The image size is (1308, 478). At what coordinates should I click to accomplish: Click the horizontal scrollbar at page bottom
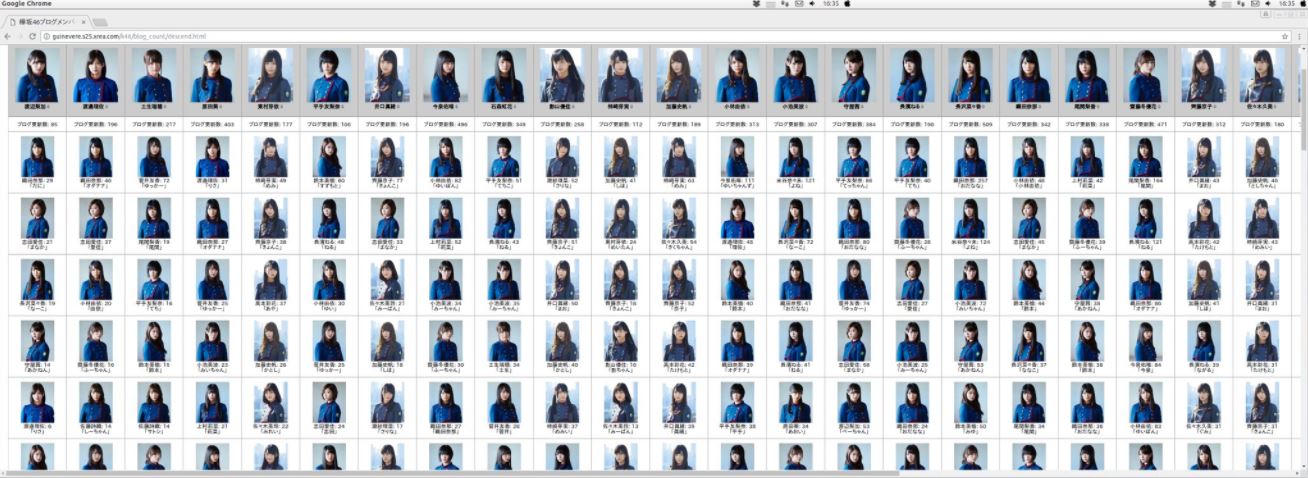click(600, 473)
